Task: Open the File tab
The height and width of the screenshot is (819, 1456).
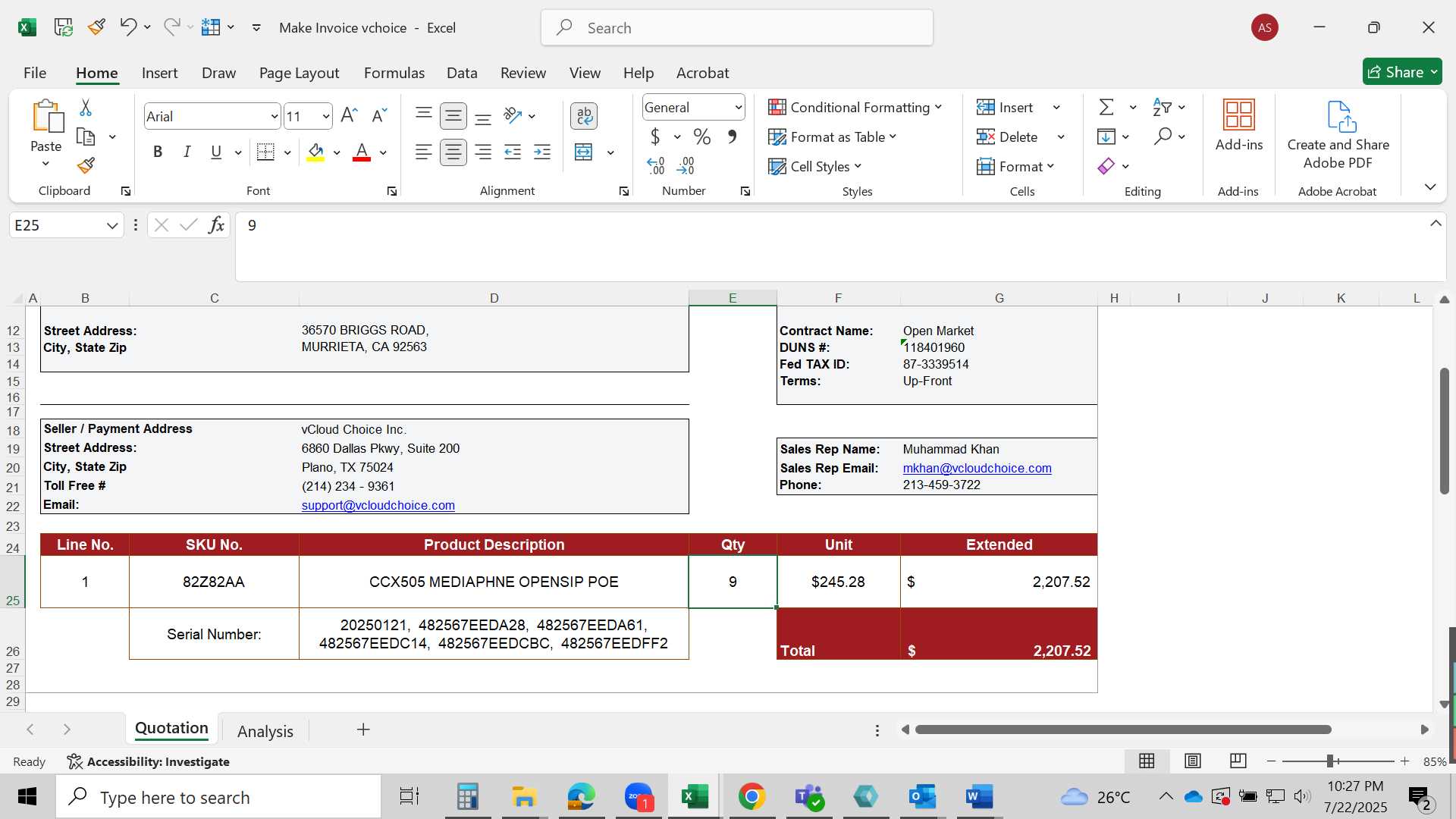Action: coord(35,73)
